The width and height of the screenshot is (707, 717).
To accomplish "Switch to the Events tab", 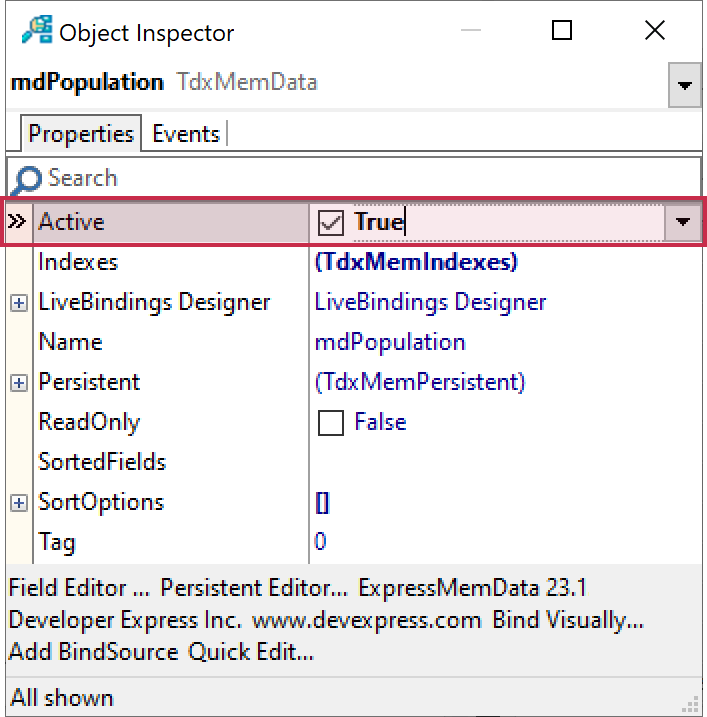I will (186, 134).
